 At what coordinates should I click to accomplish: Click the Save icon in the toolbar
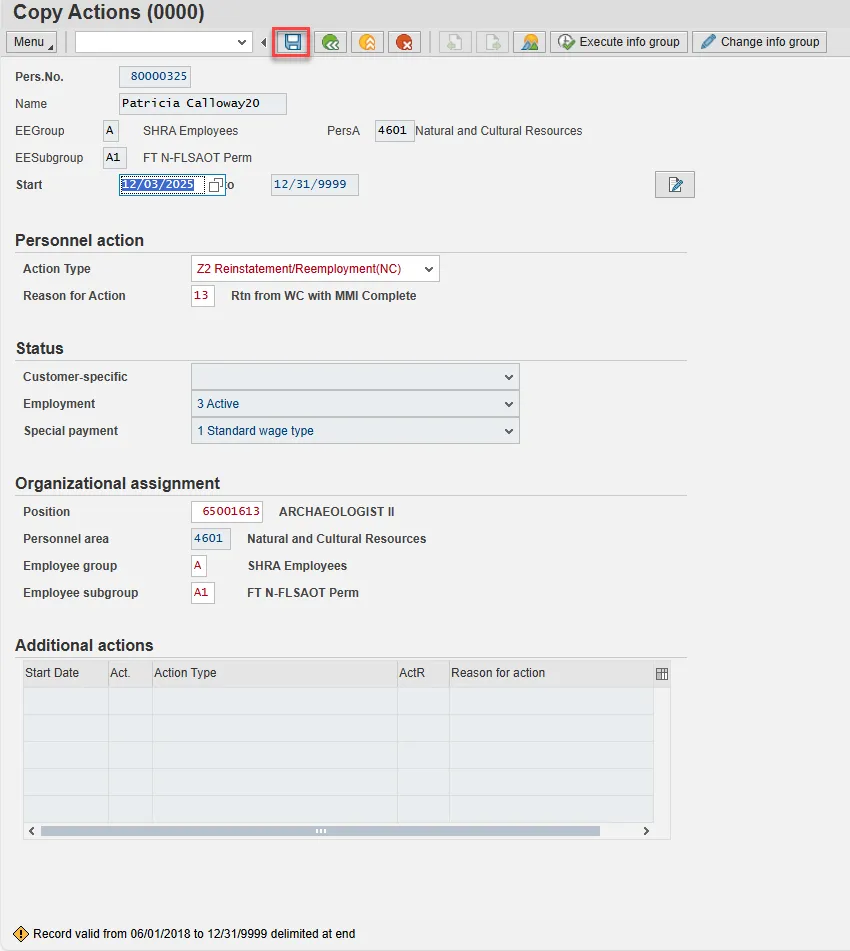pos(293,42)
